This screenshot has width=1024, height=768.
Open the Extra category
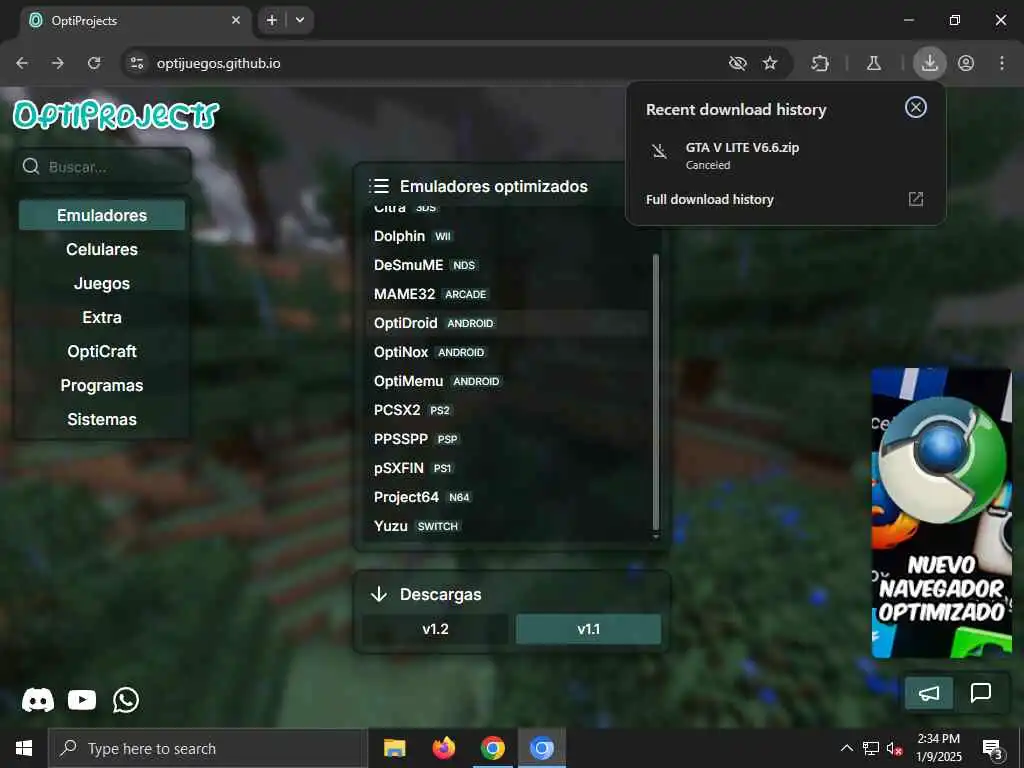pyautogui.click(x=102, y=317)
